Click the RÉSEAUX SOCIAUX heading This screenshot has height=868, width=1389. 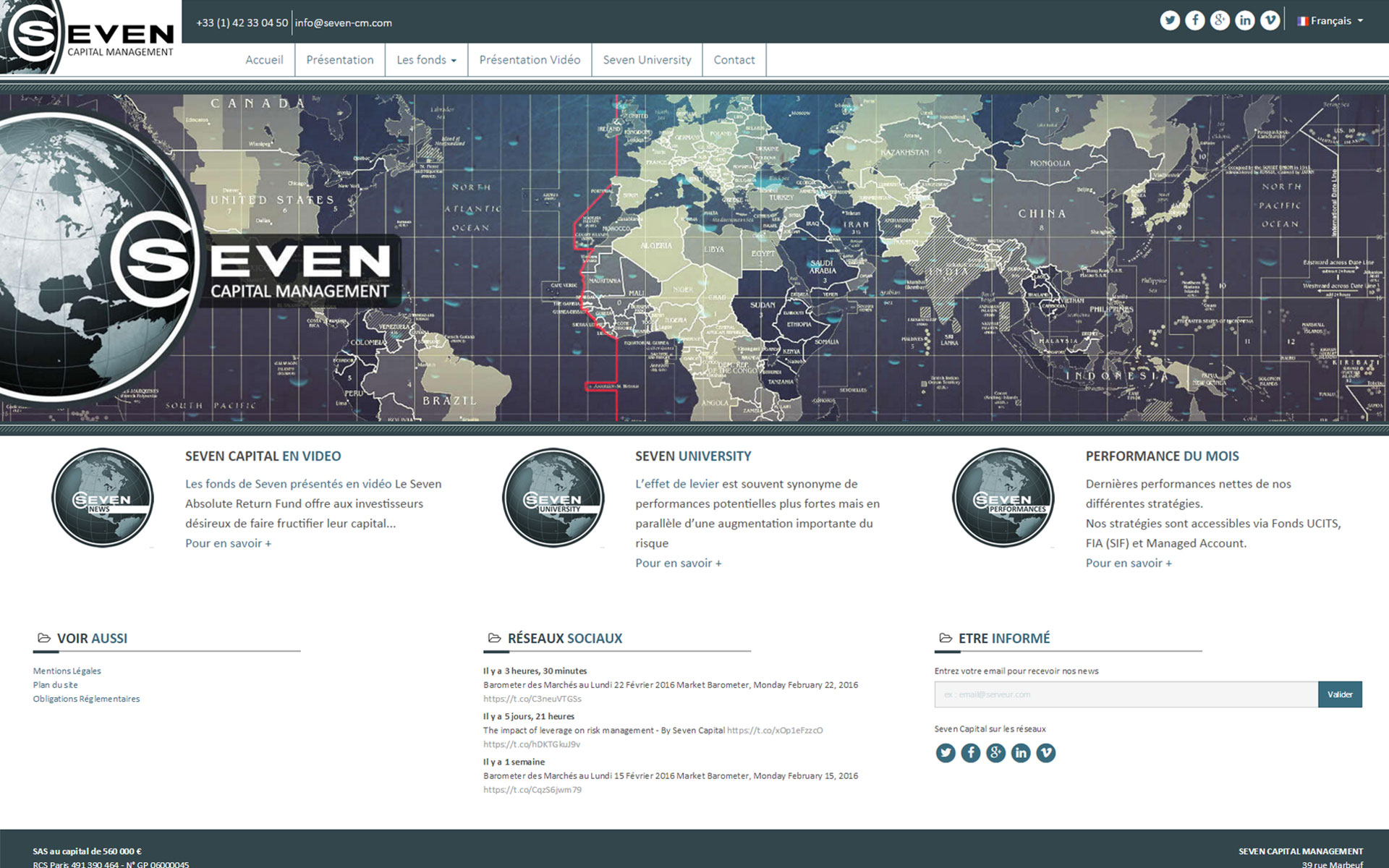pos(565,639)
